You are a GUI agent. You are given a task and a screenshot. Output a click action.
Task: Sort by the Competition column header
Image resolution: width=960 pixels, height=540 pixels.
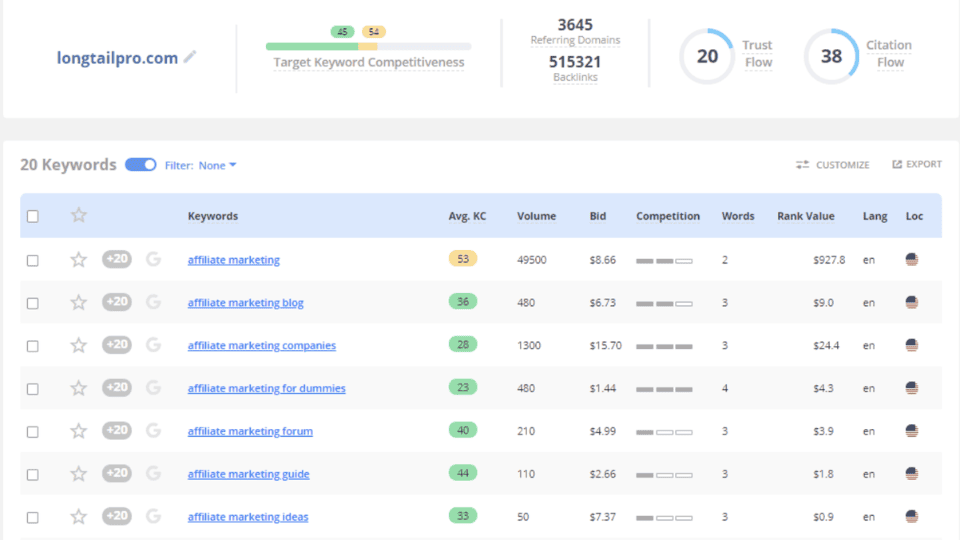(x=667, y=216)
